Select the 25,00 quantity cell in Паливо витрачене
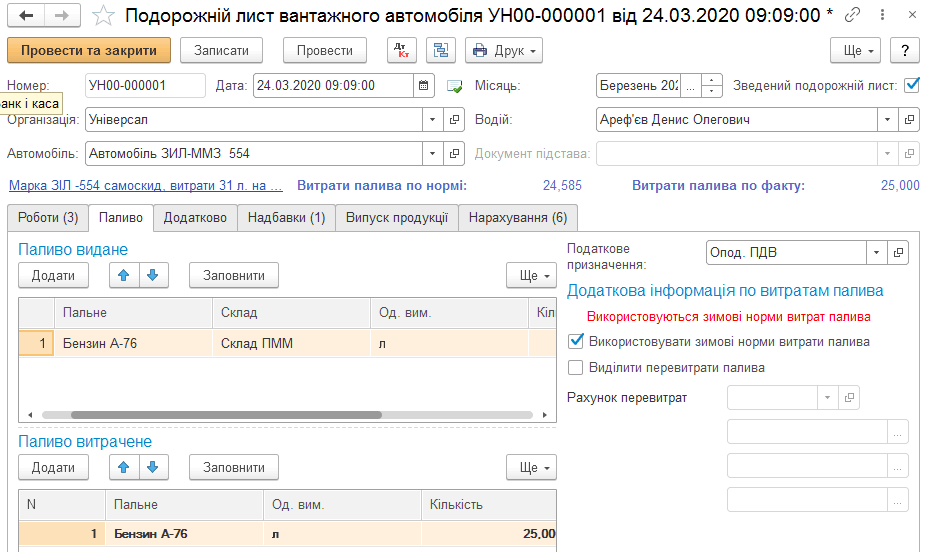Image resolution: width=928 pixels, height=552 pixels. (489, 534)
